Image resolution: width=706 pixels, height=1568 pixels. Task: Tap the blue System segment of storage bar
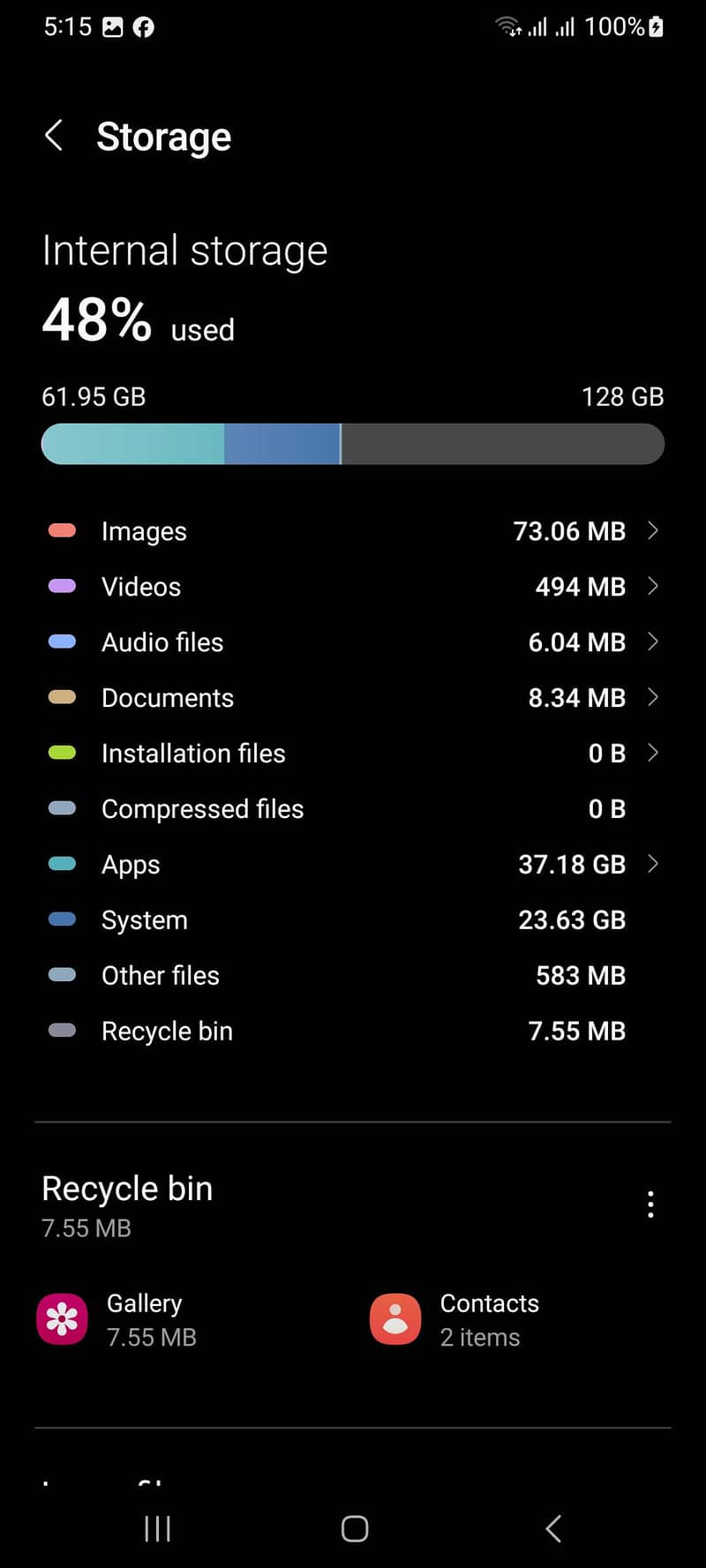(282, 444)
